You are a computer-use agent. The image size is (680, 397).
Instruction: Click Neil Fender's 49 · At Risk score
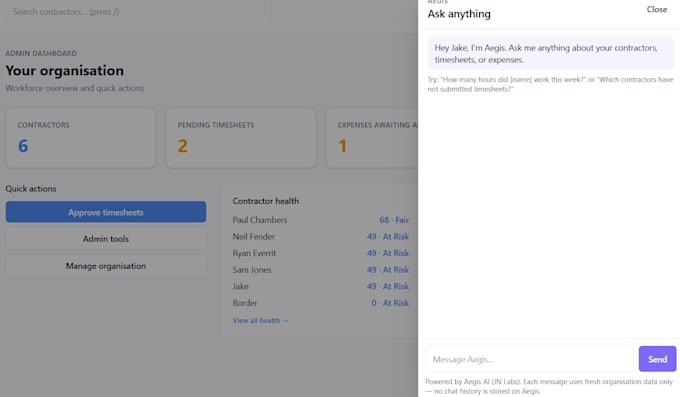click(388, 236)
